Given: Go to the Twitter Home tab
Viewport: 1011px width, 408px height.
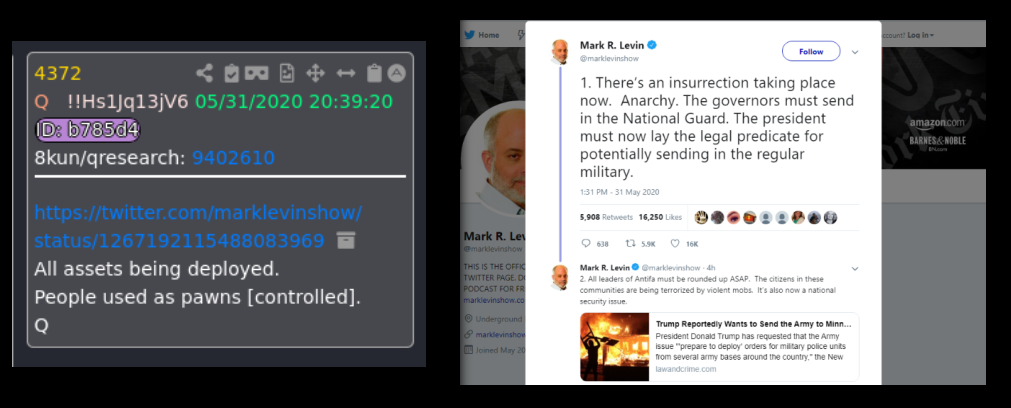Looking at the screenshot, I should tap(482, 35).
